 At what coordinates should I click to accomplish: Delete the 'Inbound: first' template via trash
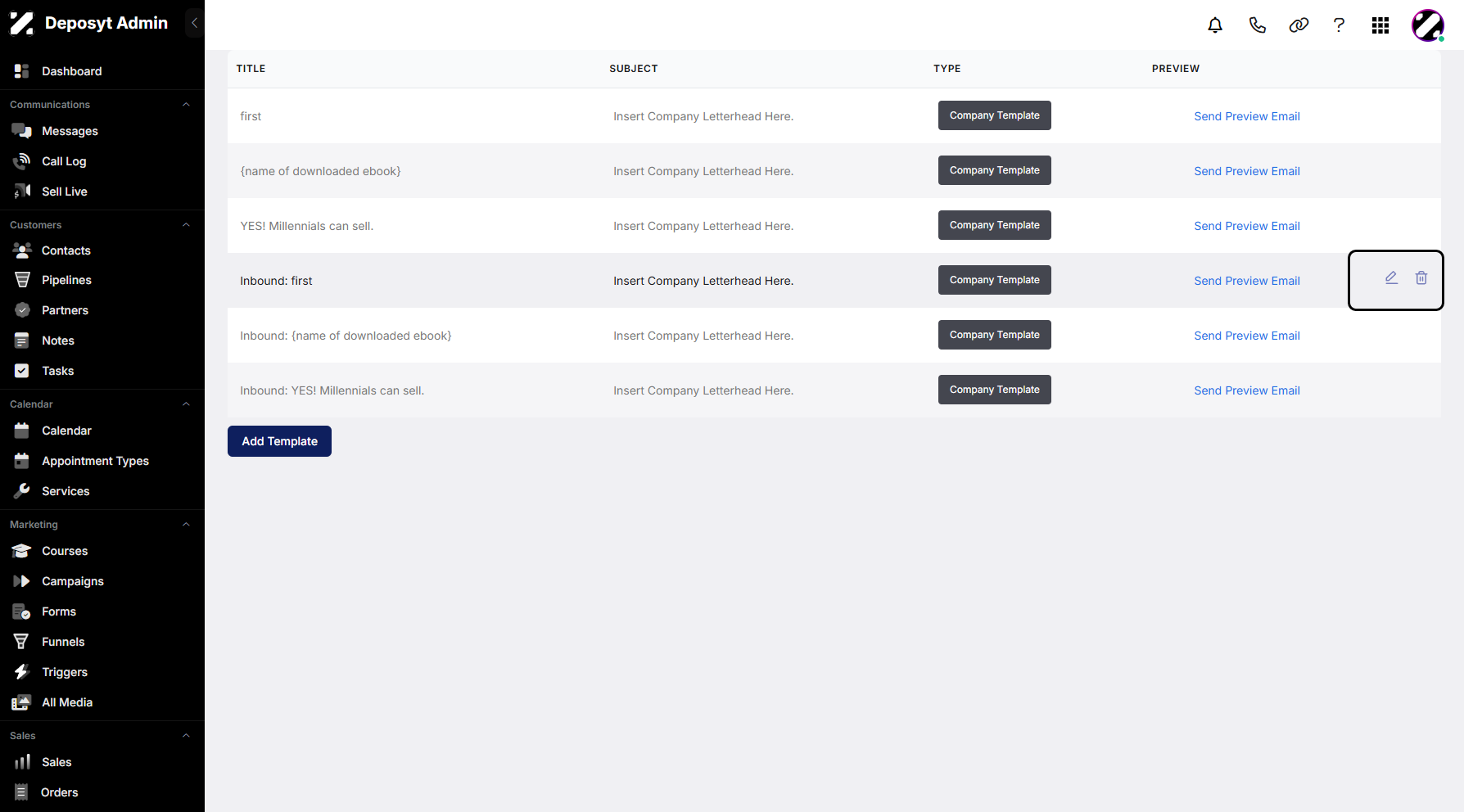1421,278
